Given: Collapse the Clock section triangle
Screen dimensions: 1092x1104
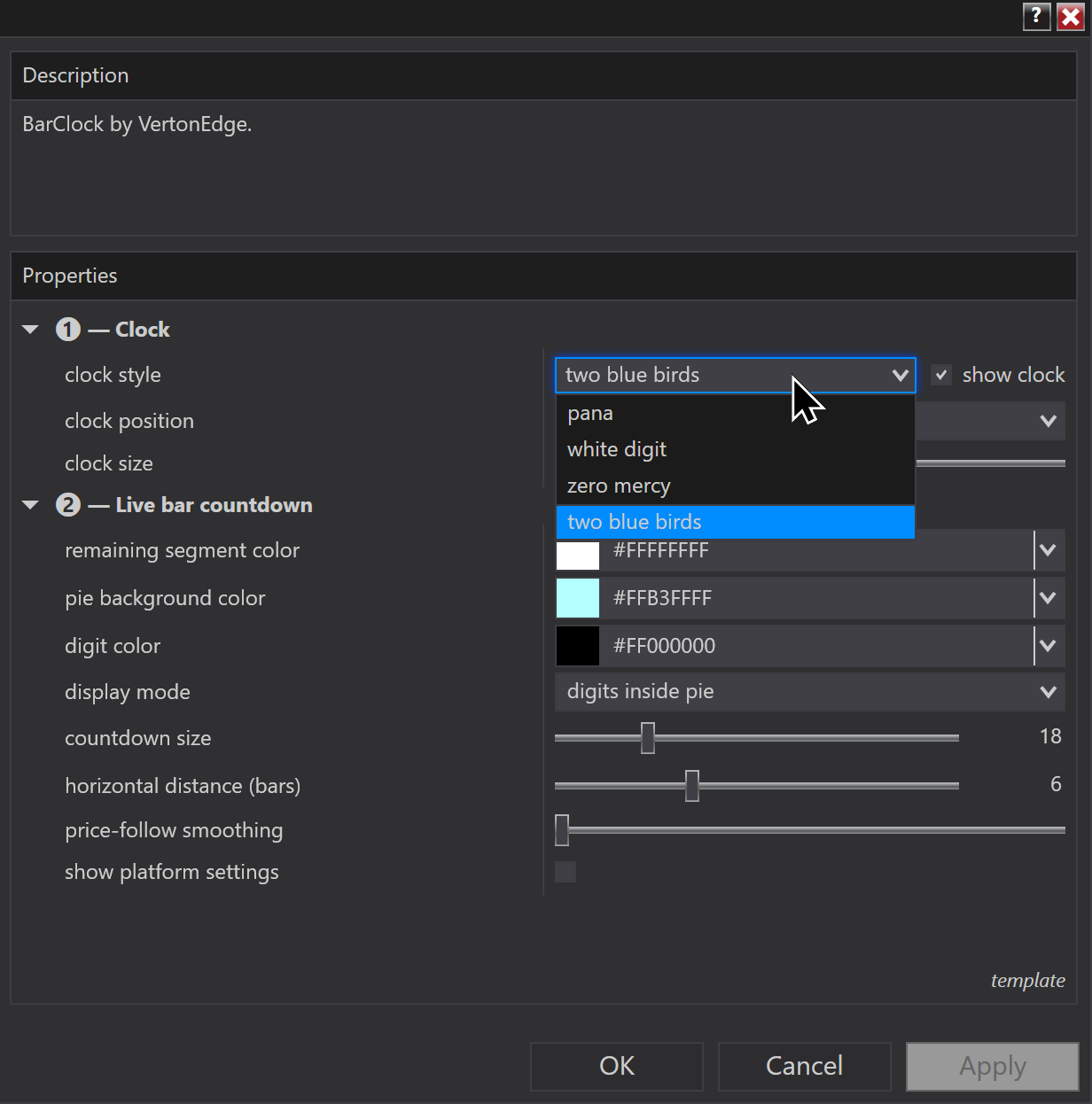Looking at the screenshot, I should tap(31, 330).
